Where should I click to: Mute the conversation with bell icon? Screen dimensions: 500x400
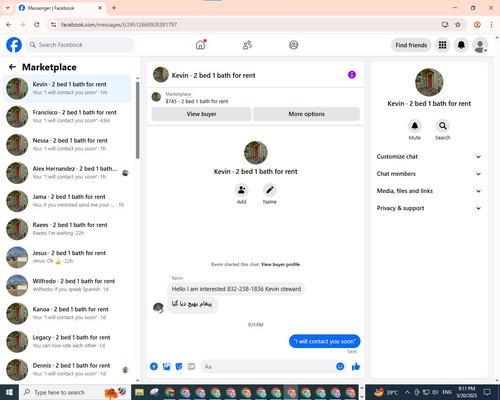[x=415, y=126]
